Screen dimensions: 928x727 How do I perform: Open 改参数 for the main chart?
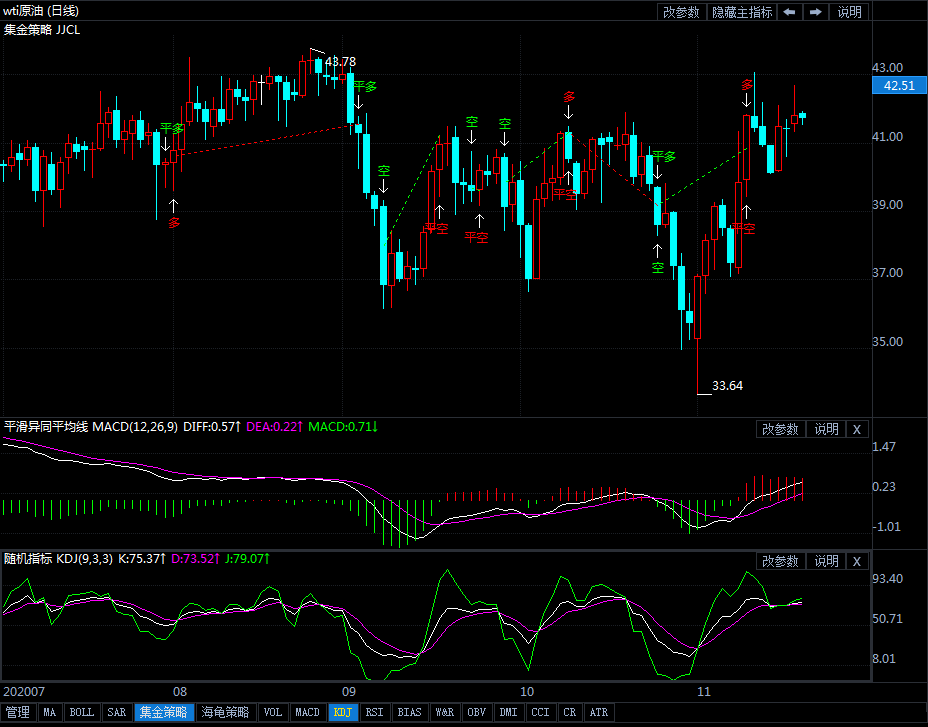click(681, 12)
